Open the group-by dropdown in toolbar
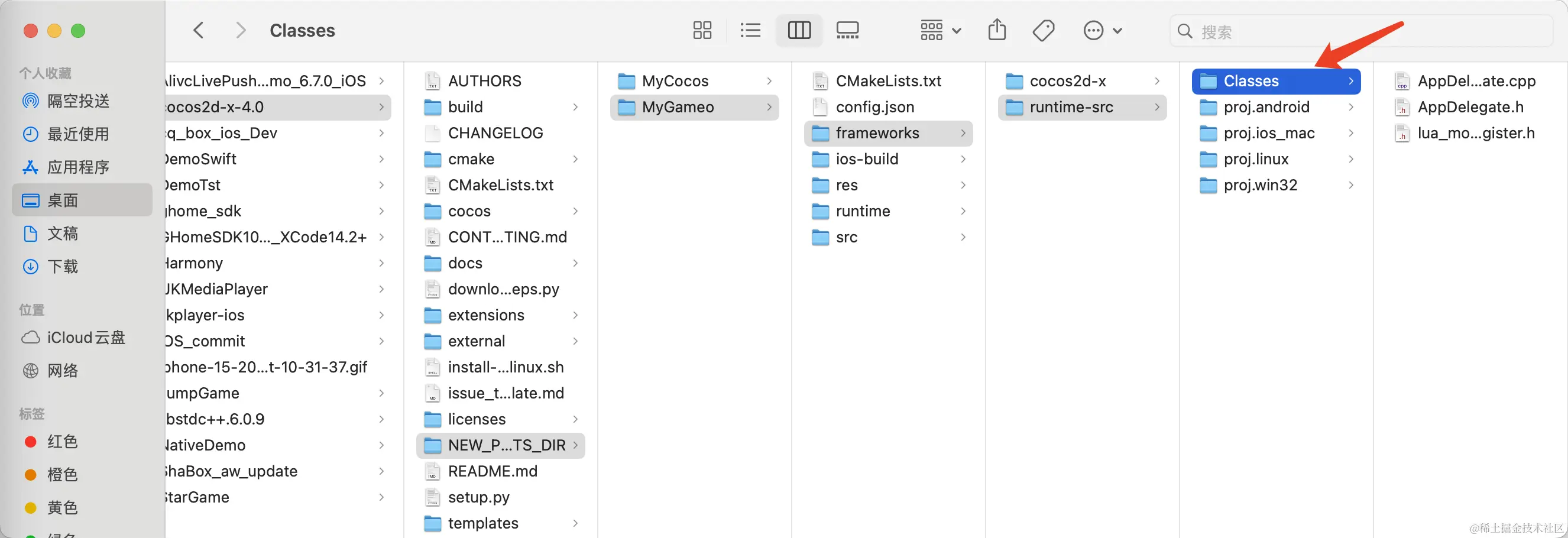The image size is (1568, 538). coord(941,30)
